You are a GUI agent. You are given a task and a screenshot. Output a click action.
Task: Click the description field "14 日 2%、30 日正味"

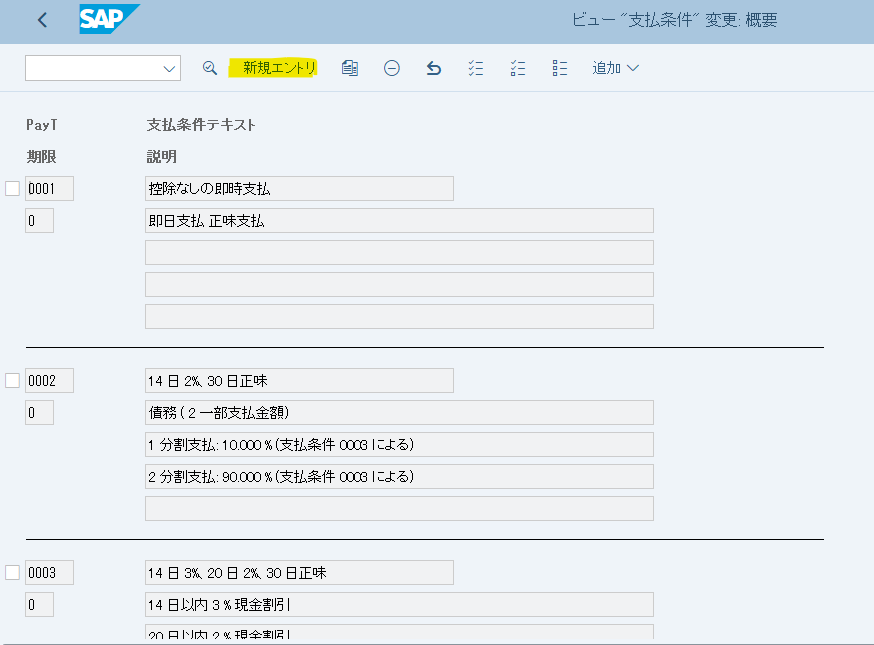tap(298, 380)
